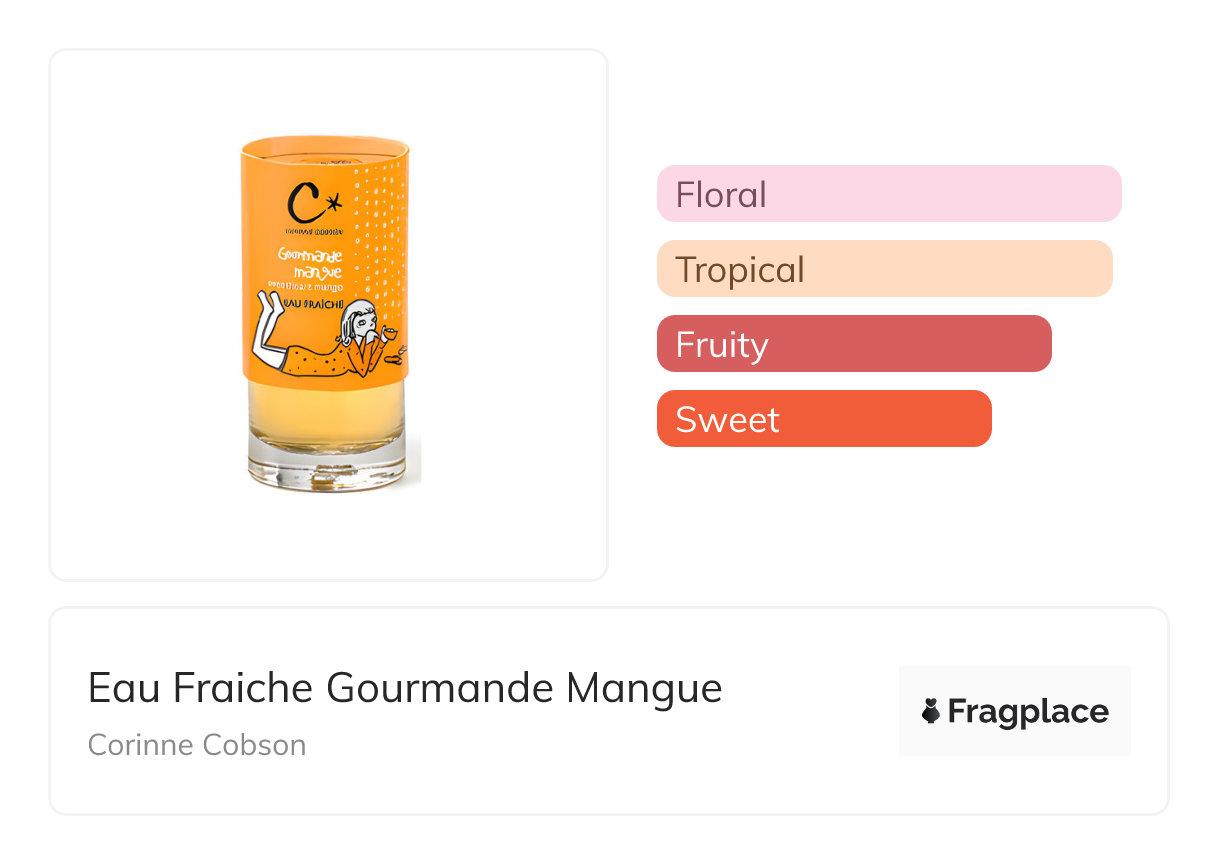Click the Fragplace perfume bottle logo icon

click(931, 711)
